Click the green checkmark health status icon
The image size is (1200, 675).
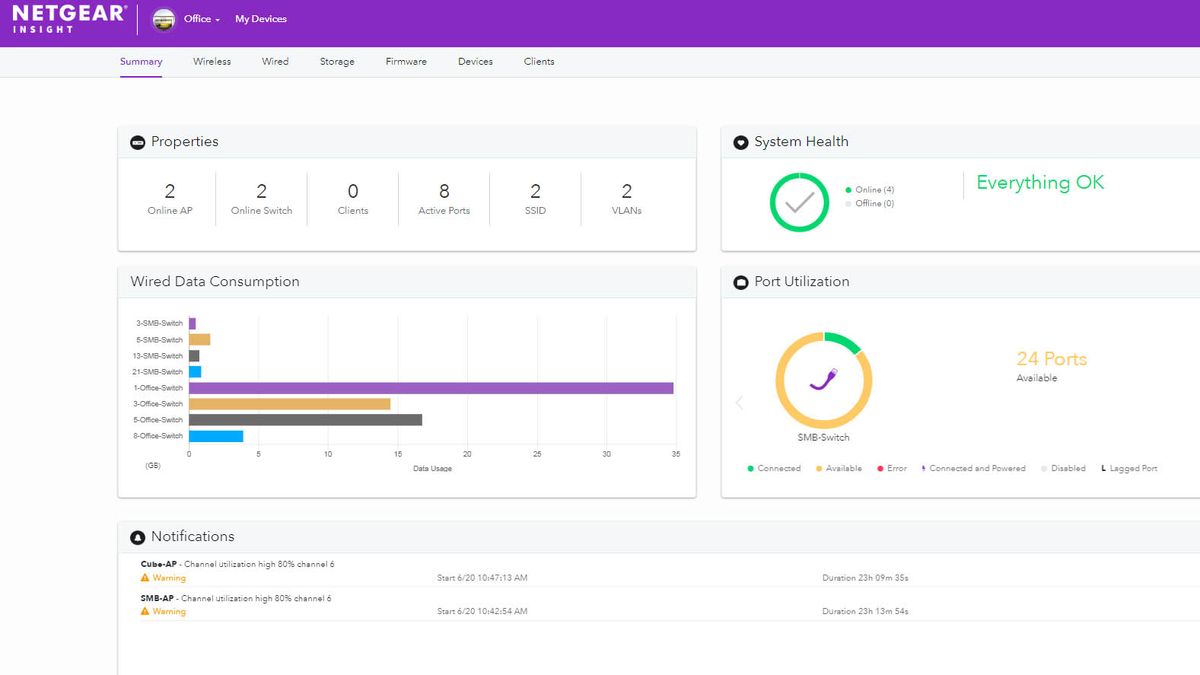tap(799, 203)
